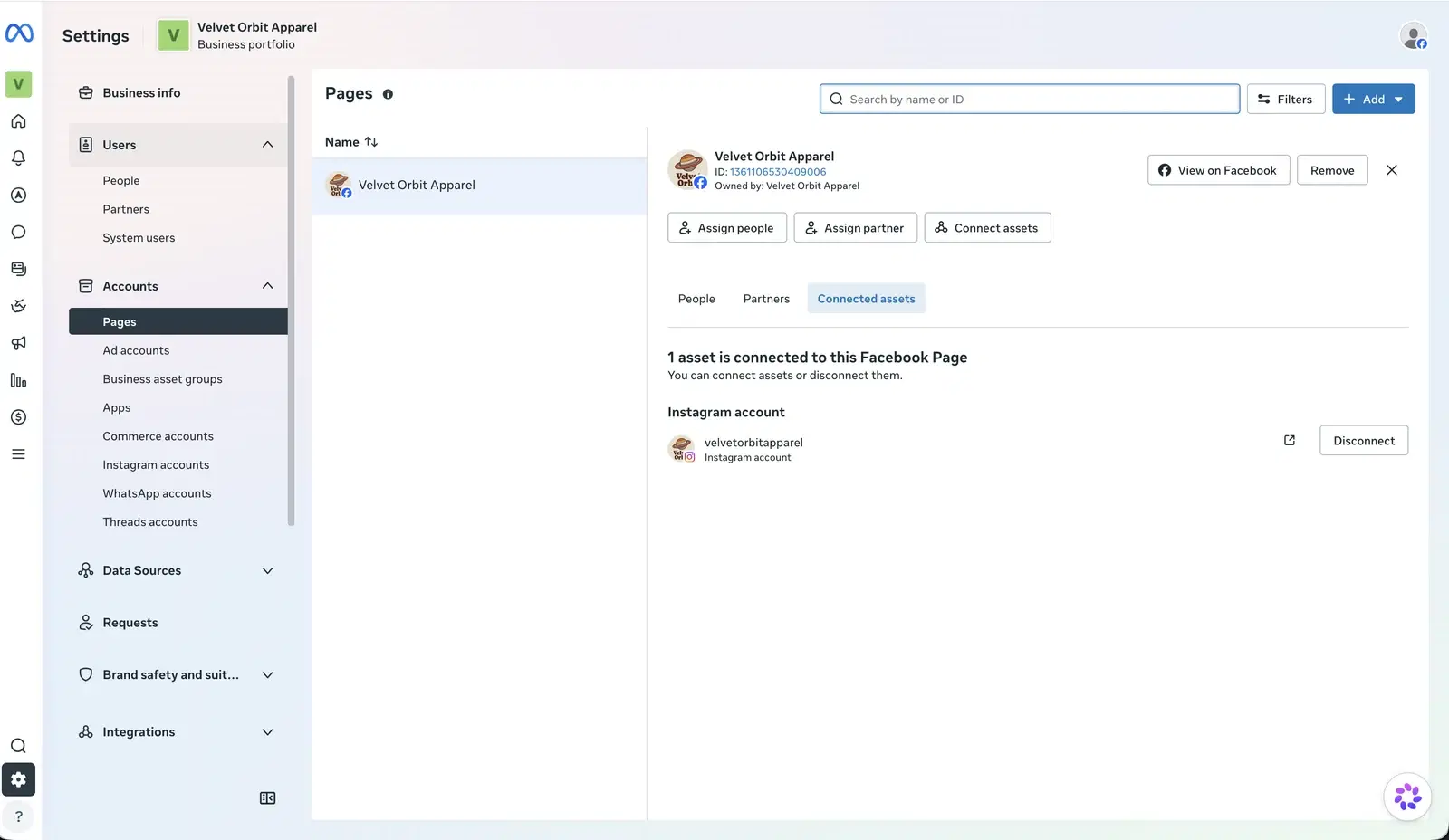The height and width of the screenshot is (840, 1449).
Task: Click the search magnifier icon in rail
Action: click(18, 746)
